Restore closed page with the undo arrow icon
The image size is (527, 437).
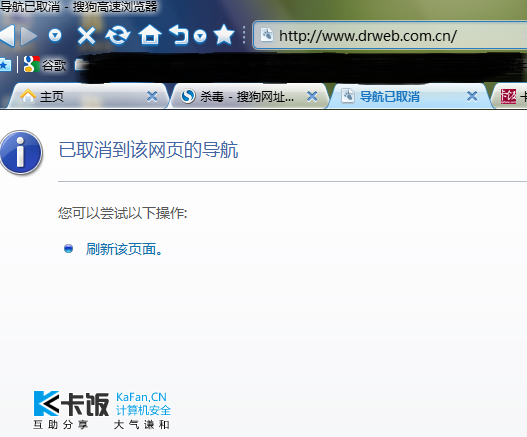coord(179,35)
